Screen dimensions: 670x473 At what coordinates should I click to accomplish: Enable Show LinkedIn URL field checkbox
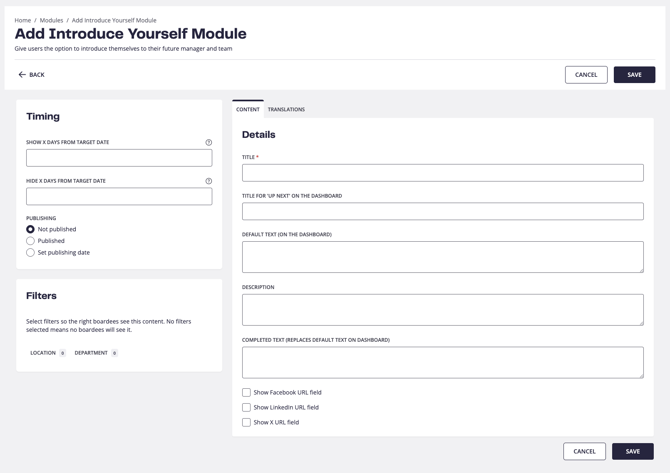point(246,407)
